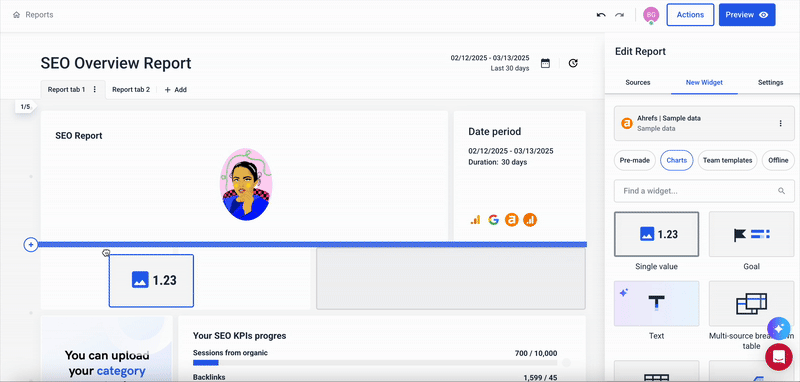Viewport: 800px width, 382px height.
Task: Redo the last change
Action: click(619, 15)
